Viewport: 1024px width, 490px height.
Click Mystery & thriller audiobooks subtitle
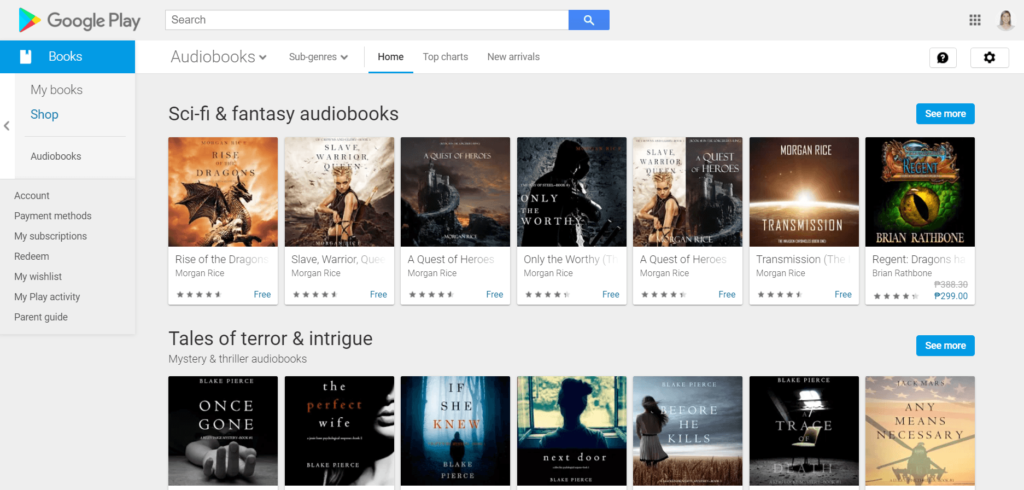click(238, 359)
